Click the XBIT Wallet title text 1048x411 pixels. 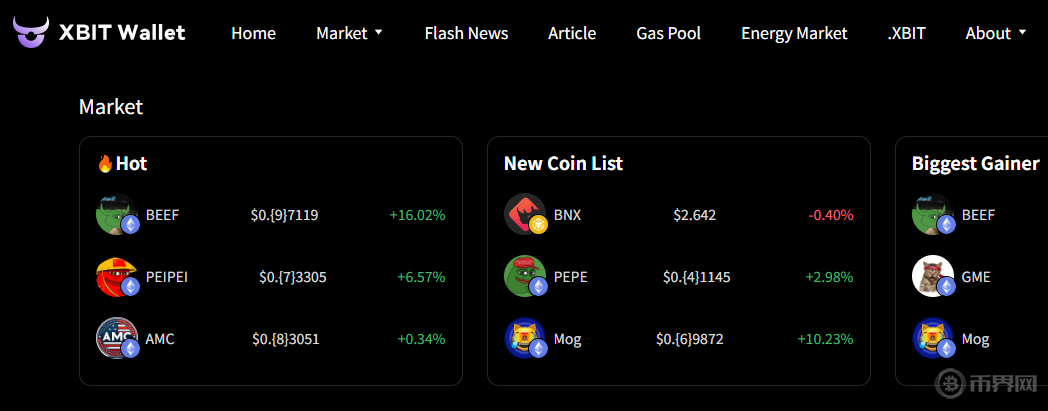(x=122, y=32)
